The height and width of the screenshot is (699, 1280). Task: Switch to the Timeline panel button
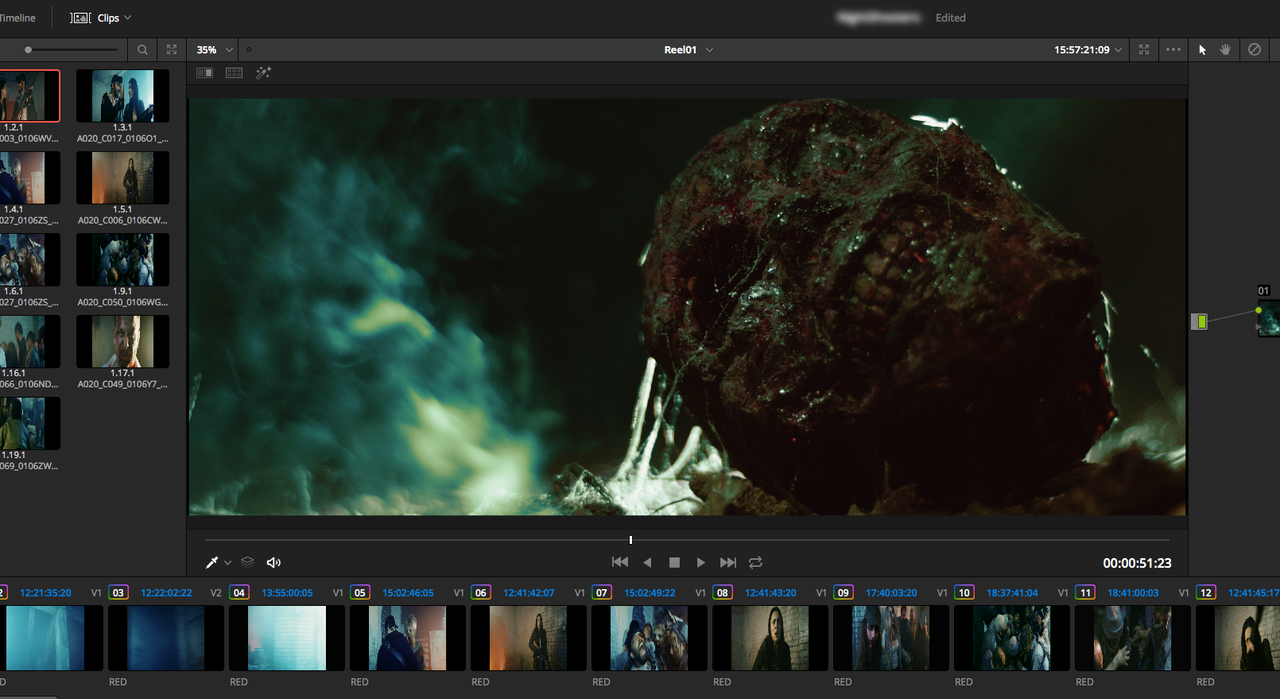17,18
